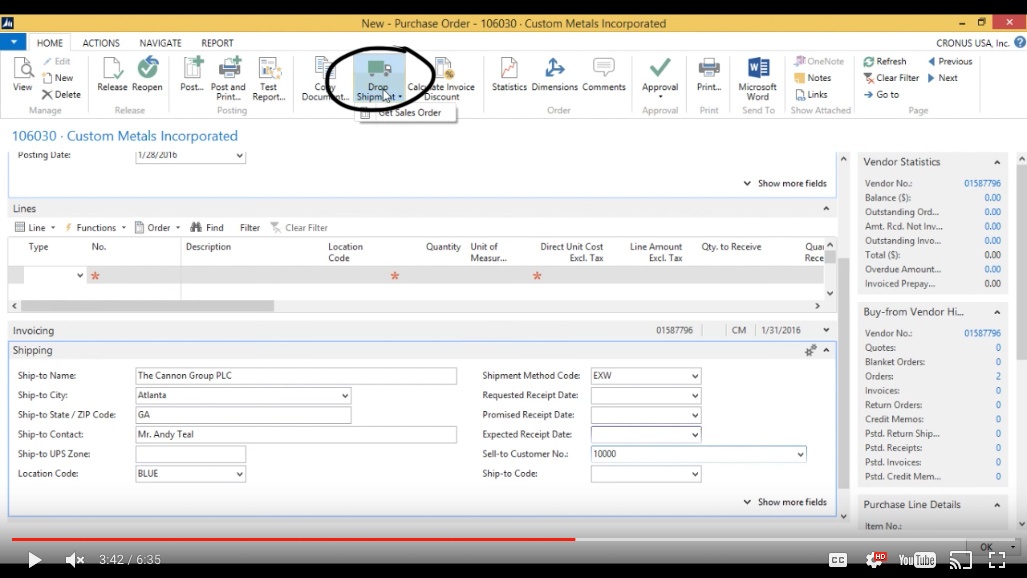Open the YouTube video settings gear
The width and height of the screenshot is (1027, 578).
pyautogui.click(x=875, y=560)
